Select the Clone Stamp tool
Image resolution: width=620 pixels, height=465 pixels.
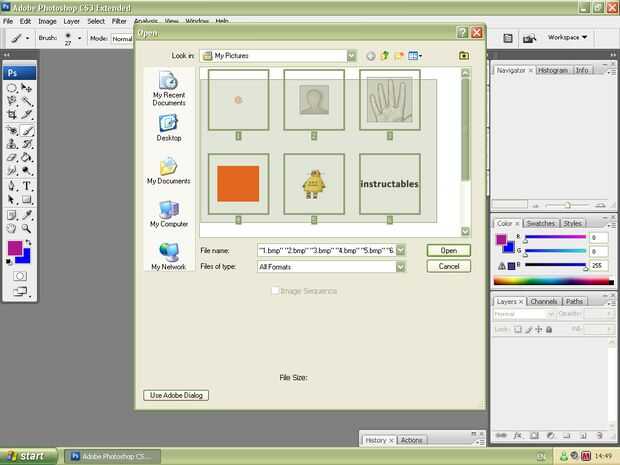(11, 144)
